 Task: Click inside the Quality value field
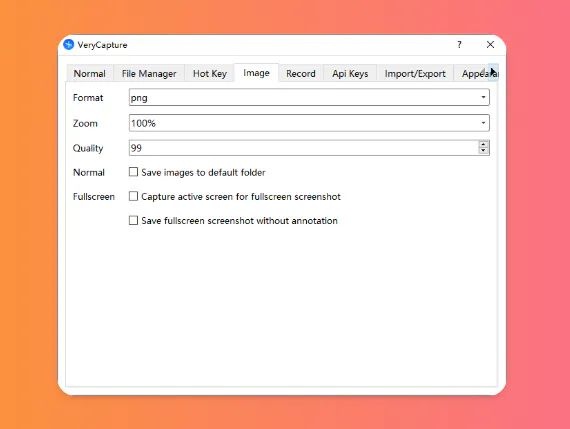304,148
